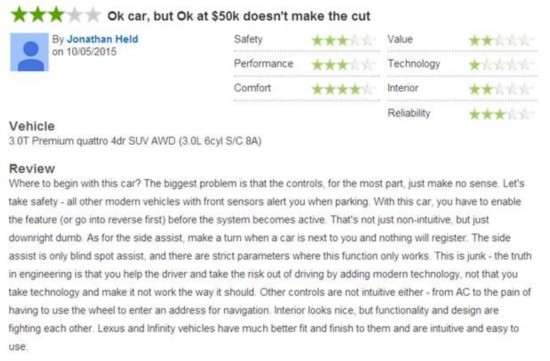
Task: Click the reviewer avatar image
Action: (x=29, y=52)
